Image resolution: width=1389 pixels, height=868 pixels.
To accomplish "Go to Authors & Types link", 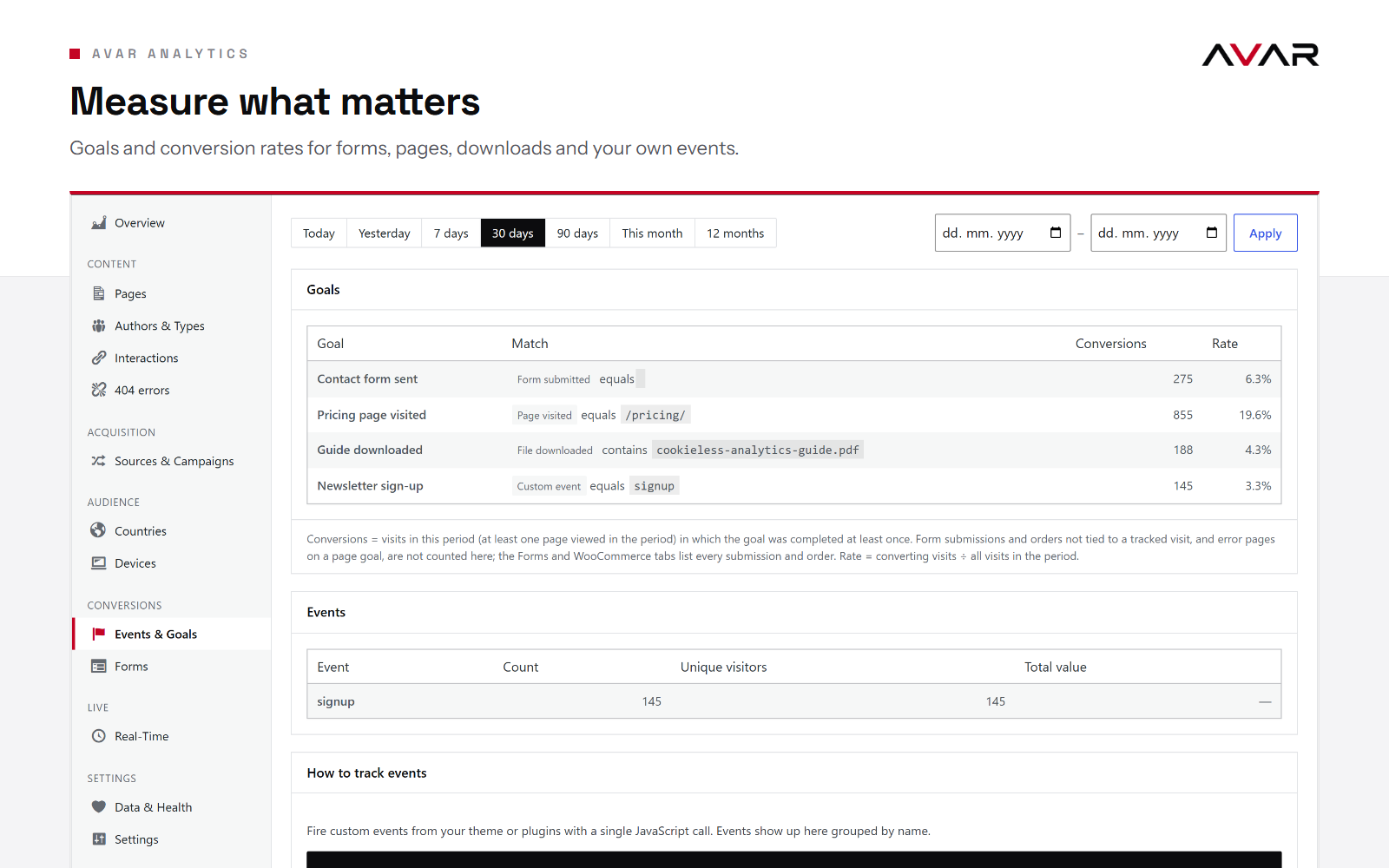I will [x=160, y=325].
